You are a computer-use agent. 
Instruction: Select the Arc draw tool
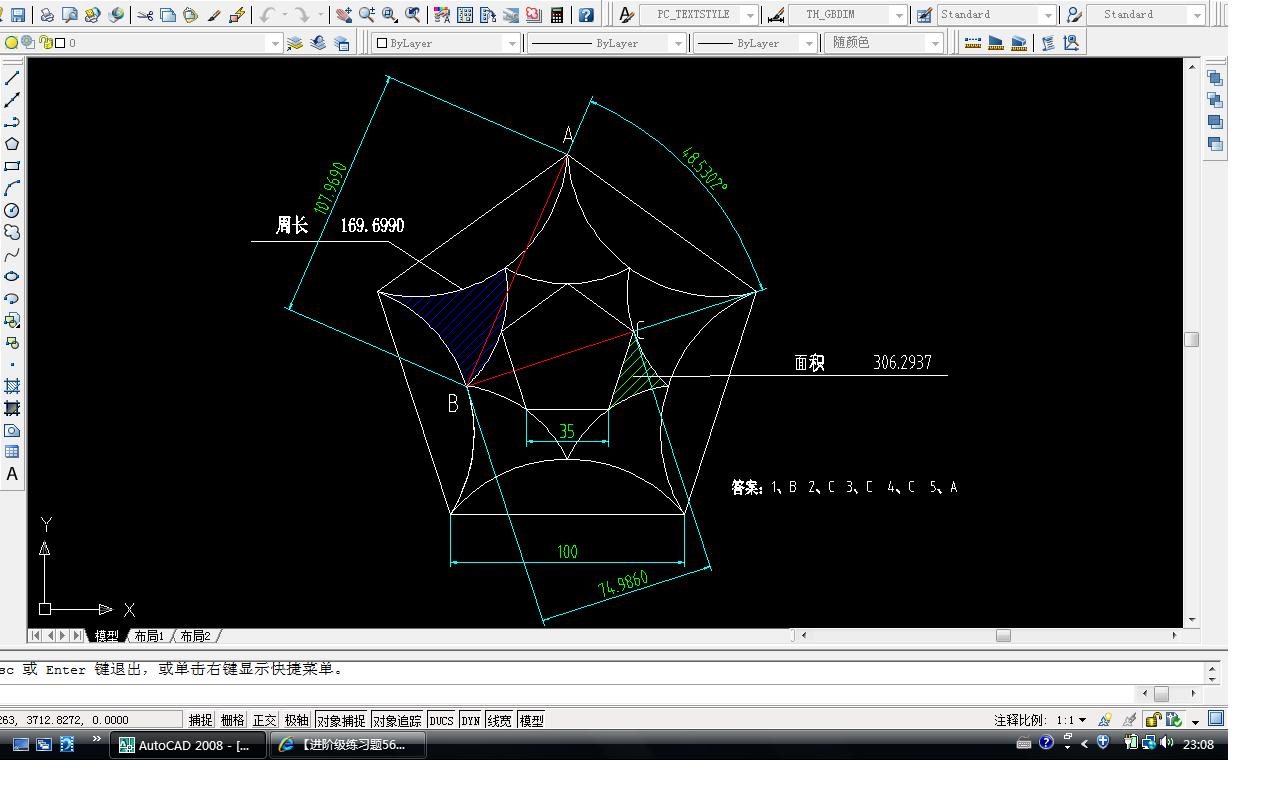click(x=12, y=188)
